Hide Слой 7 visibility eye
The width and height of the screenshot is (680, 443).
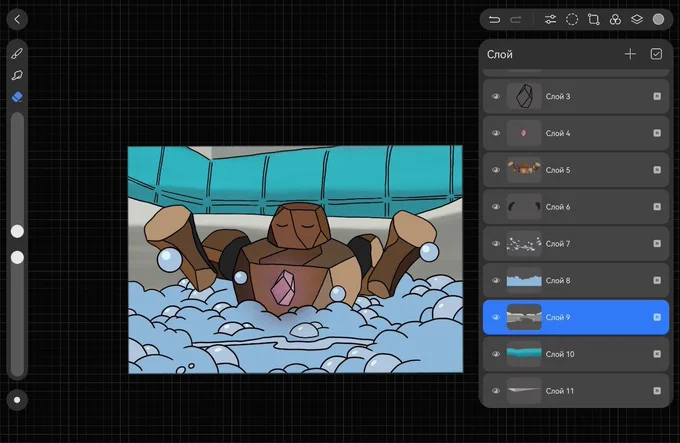coord(496,244)
